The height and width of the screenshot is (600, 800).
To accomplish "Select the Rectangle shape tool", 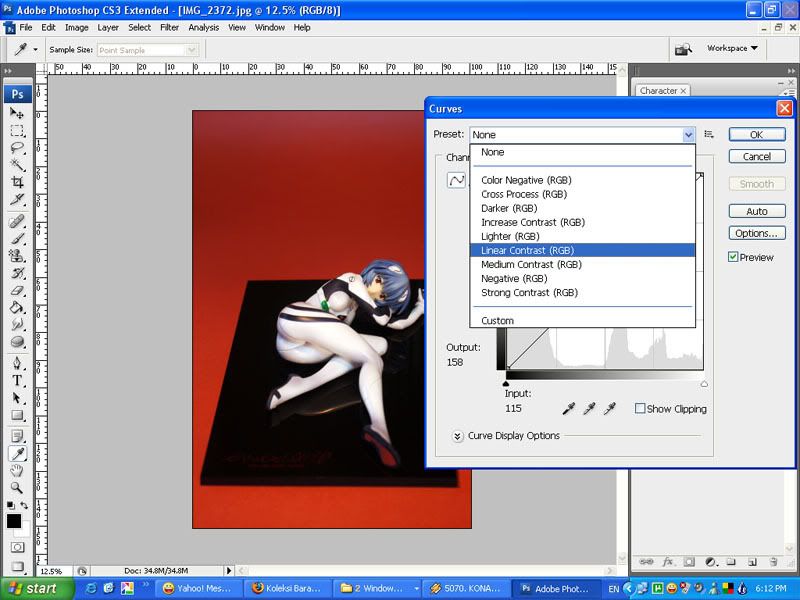I will pos(17,415).
